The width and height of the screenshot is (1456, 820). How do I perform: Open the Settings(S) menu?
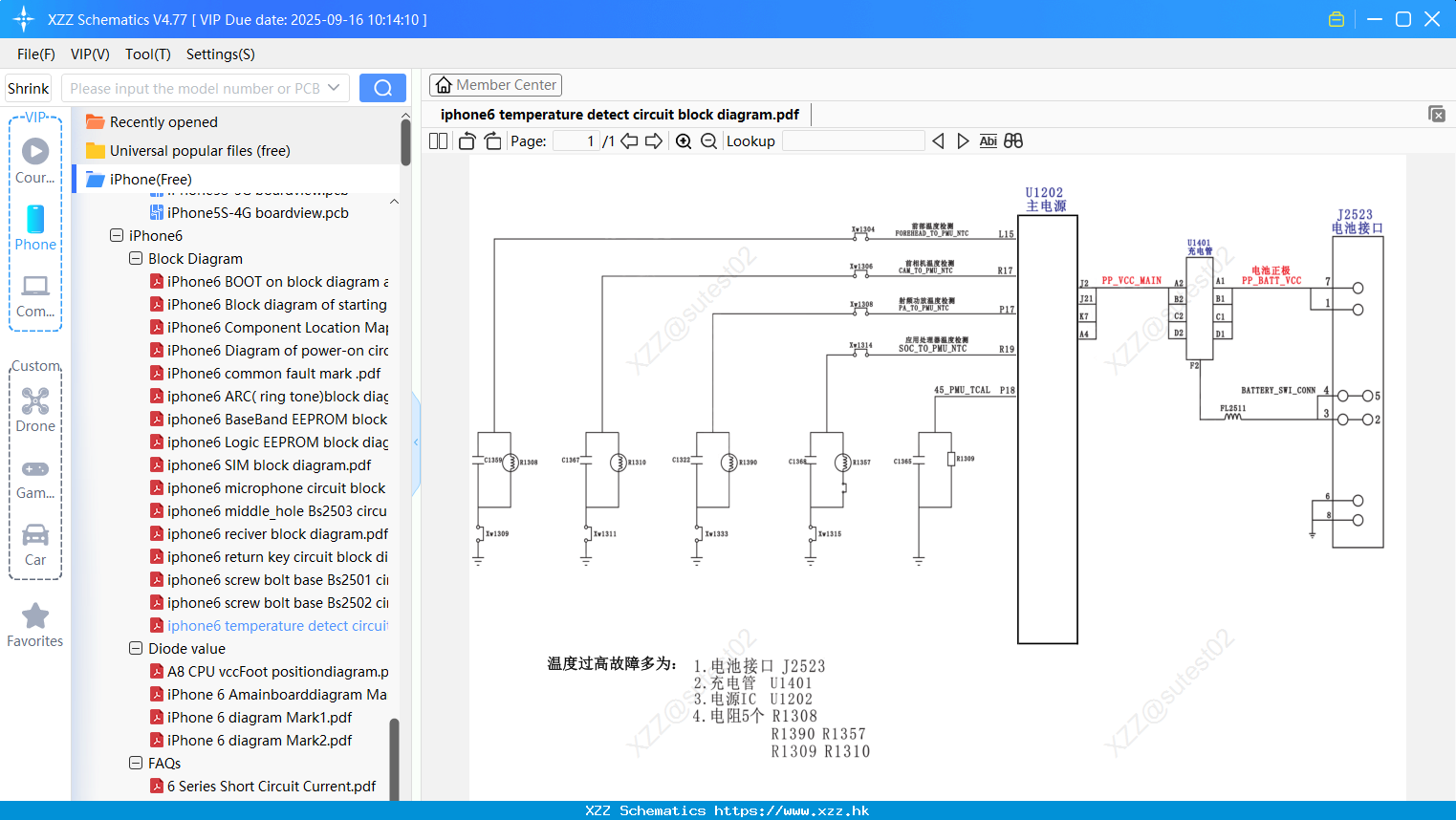coord(221,54)
